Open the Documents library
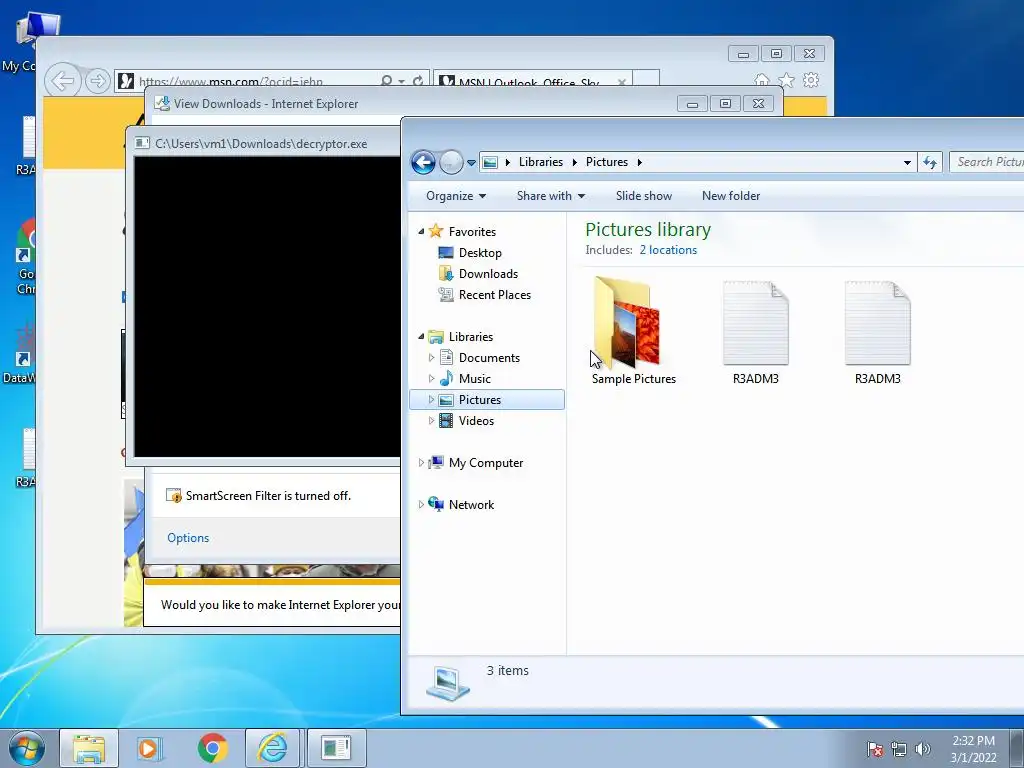 (x=489, y=358)
